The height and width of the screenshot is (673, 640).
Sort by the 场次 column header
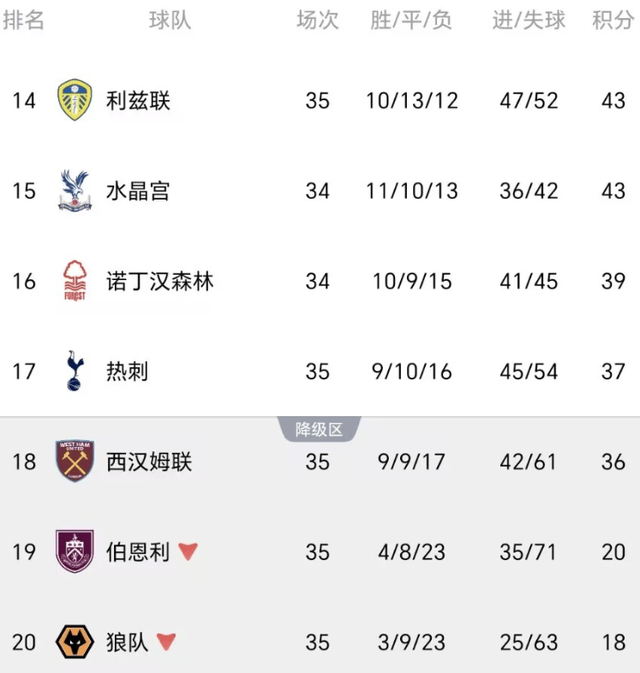coord(318,20)
